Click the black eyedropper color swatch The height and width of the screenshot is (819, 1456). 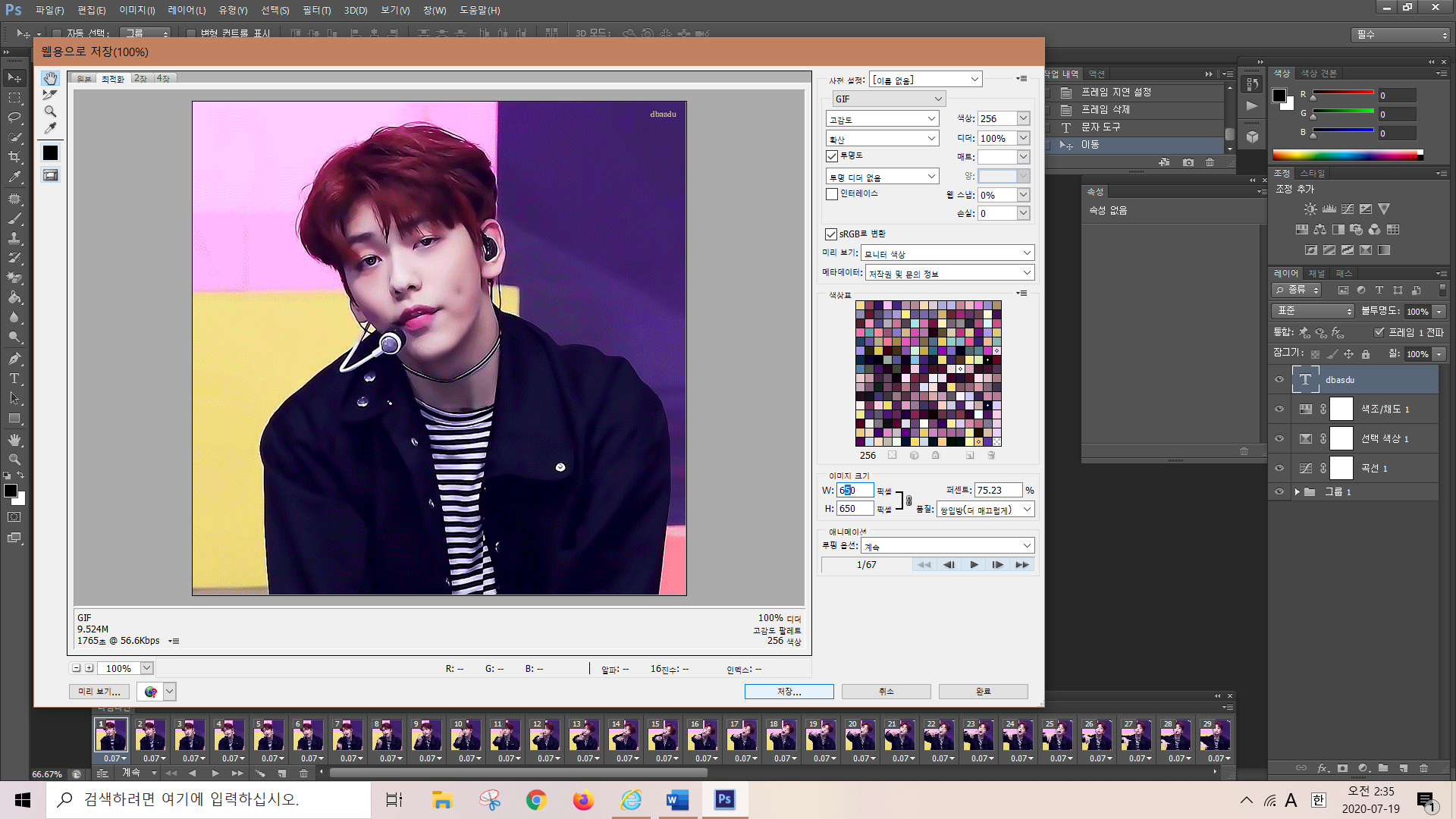(x=50, y=153)
